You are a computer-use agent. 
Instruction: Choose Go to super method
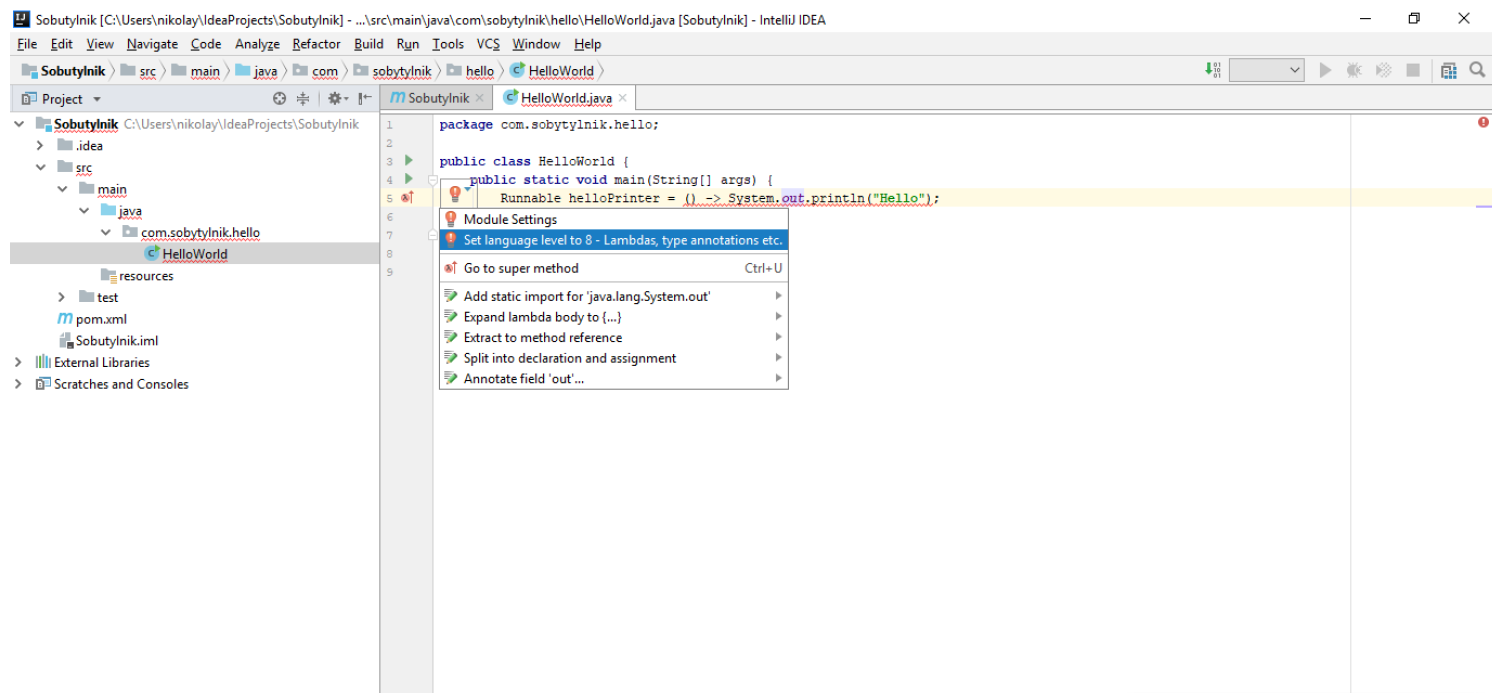click(614, 268)
